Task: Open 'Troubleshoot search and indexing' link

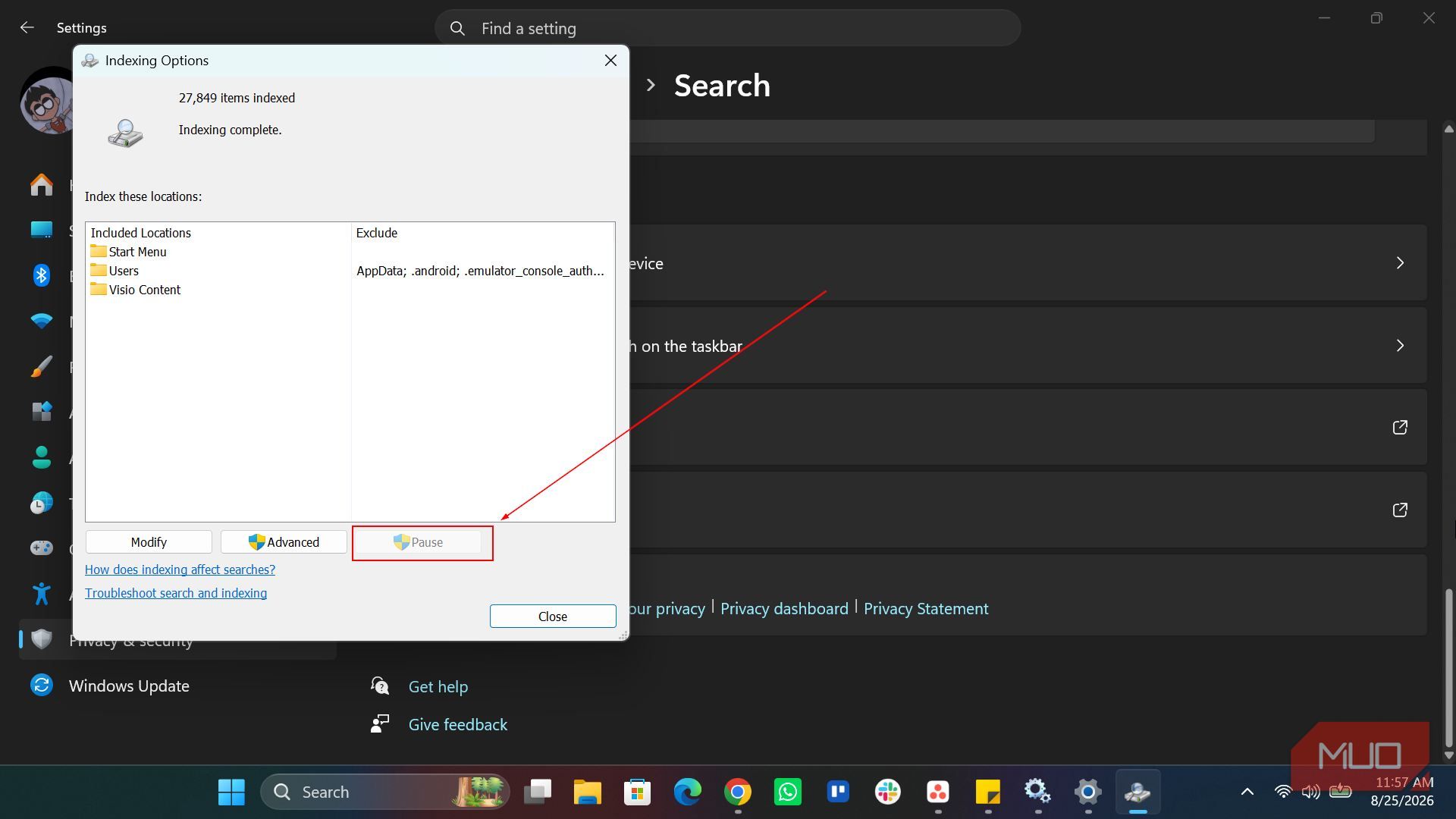Action: [176, 593]
